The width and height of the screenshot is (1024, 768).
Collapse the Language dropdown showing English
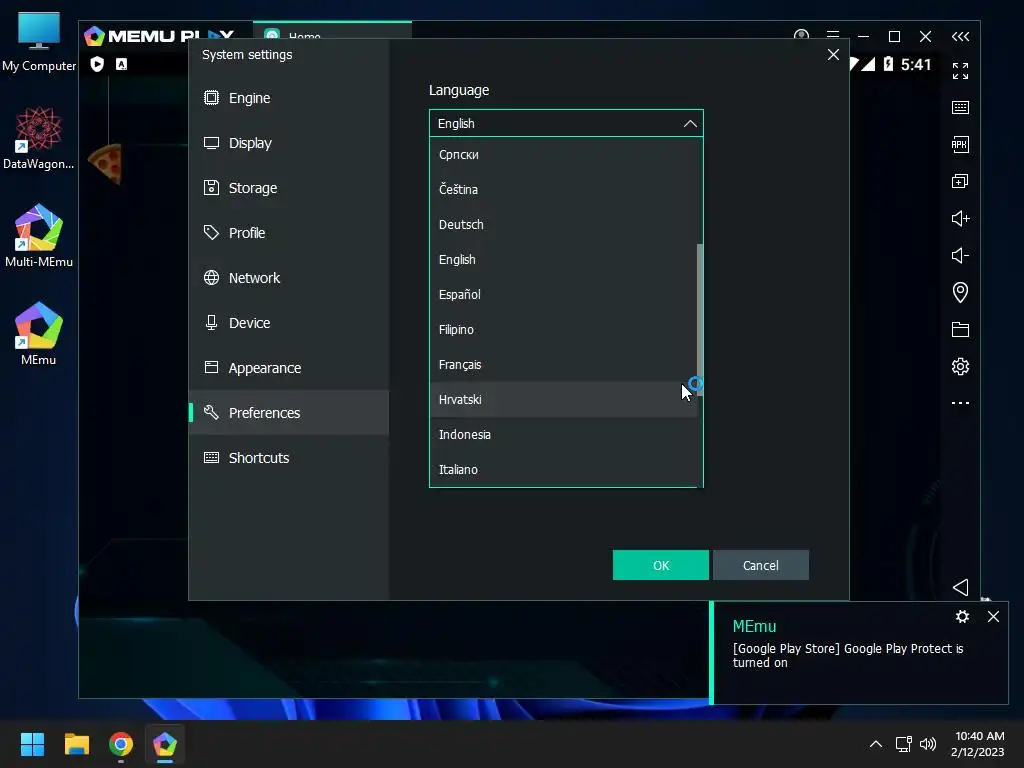tap(566, 123)
